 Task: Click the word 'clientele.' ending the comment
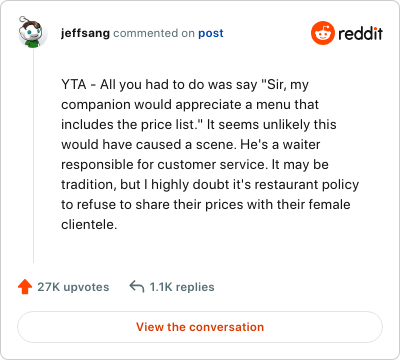89,224
